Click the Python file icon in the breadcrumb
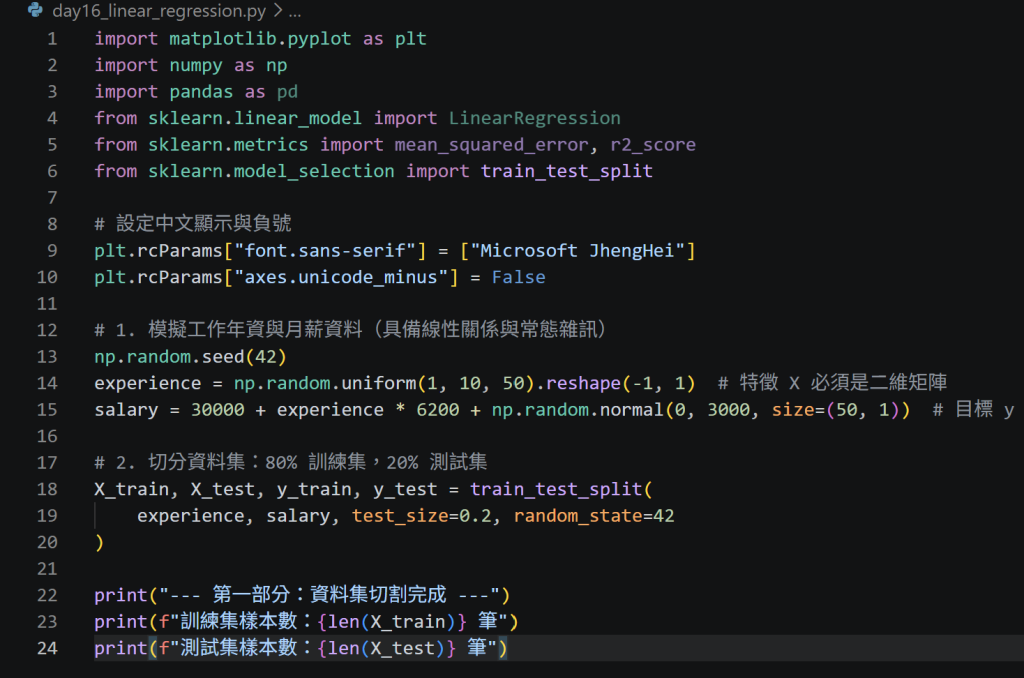1024x678 pixels. tap(35, 10)
